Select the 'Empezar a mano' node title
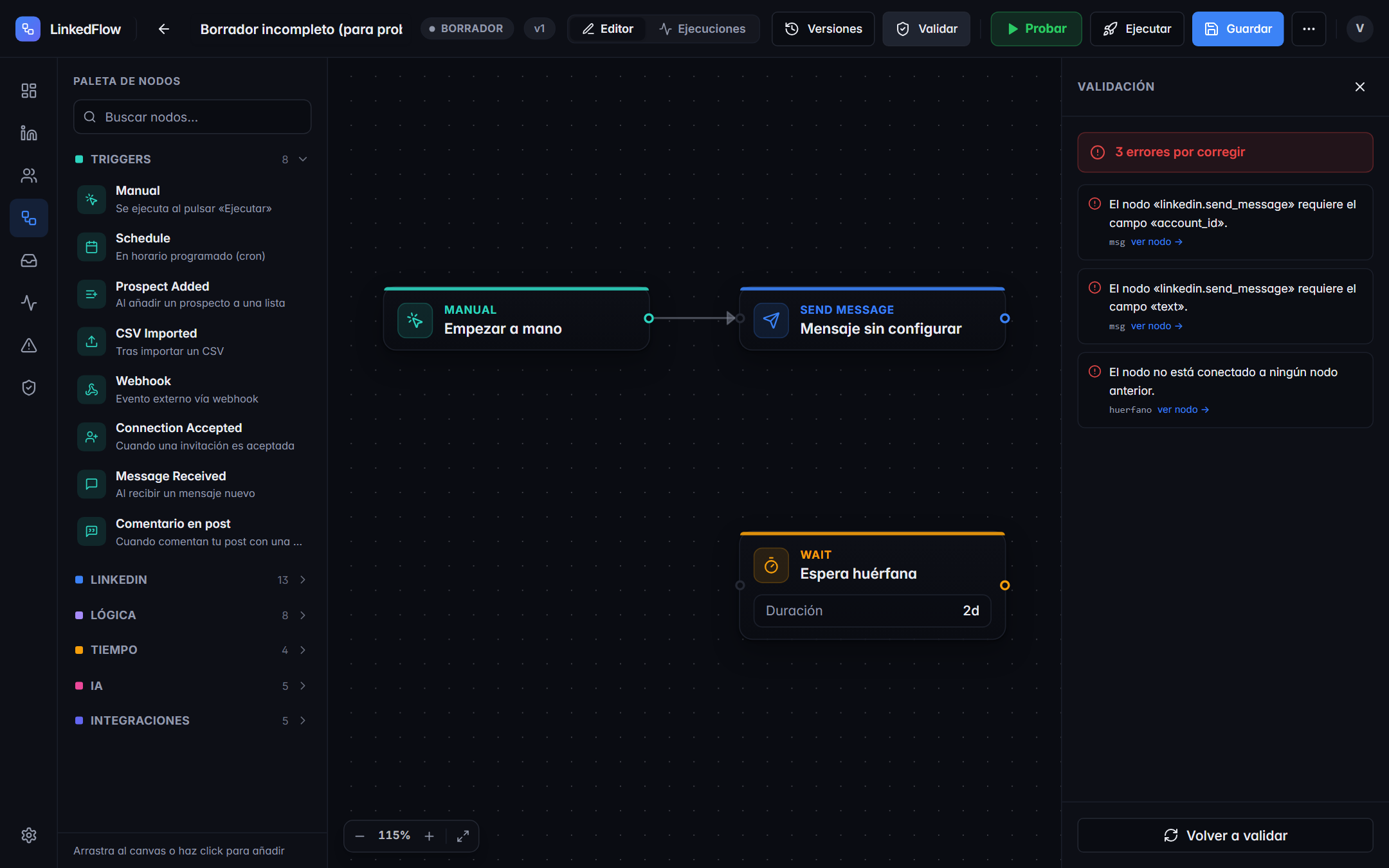Viewport: 1389px width, 868px height. tap(503, 329)
